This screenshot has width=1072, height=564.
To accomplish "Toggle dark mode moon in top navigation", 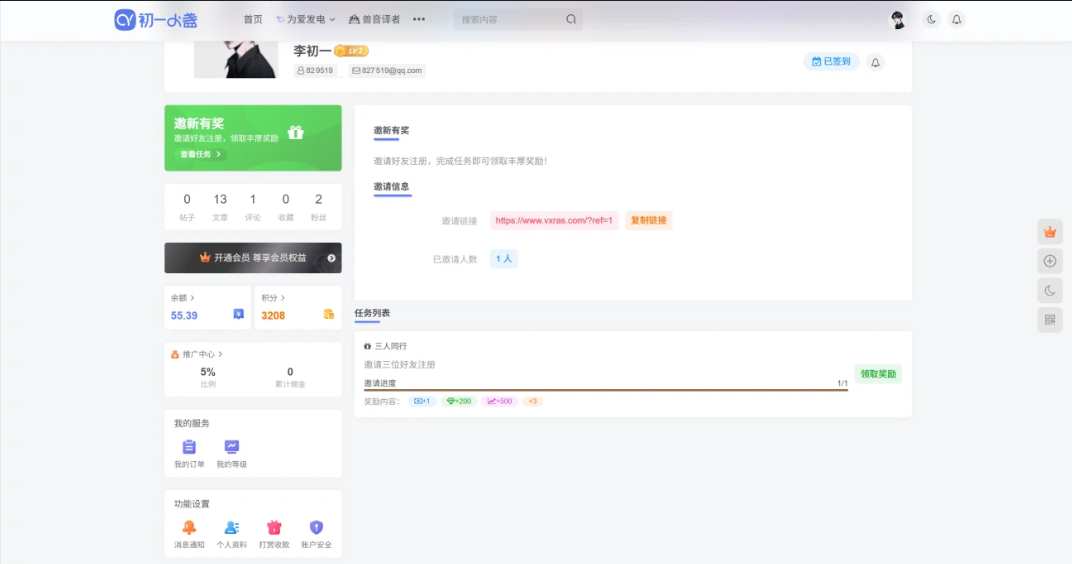I will (x=931, y=19).
